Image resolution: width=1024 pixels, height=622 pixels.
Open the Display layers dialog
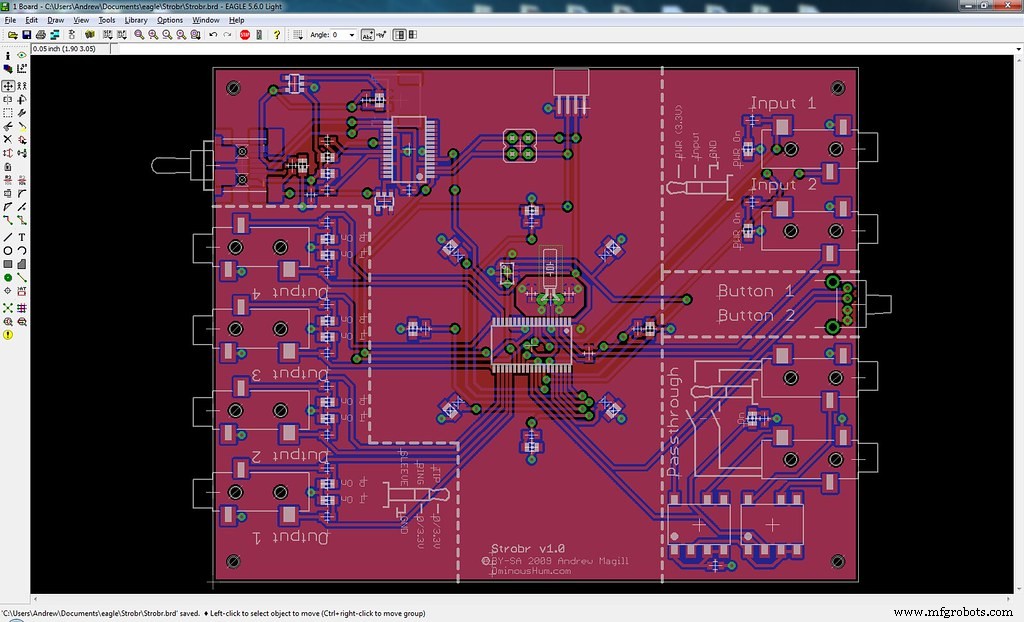pyautogui.click(x=8, y=67)
